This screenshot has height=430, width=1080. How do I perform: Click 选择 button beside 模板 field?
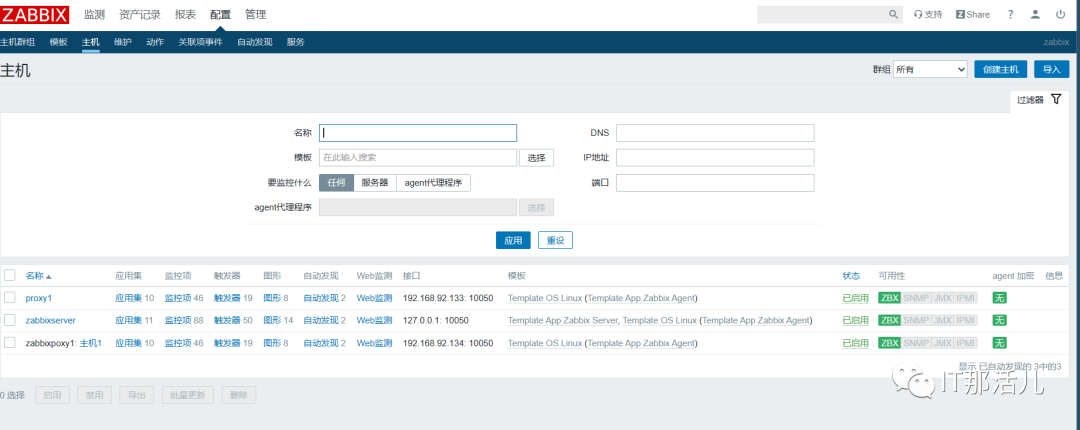coord(537,158)
